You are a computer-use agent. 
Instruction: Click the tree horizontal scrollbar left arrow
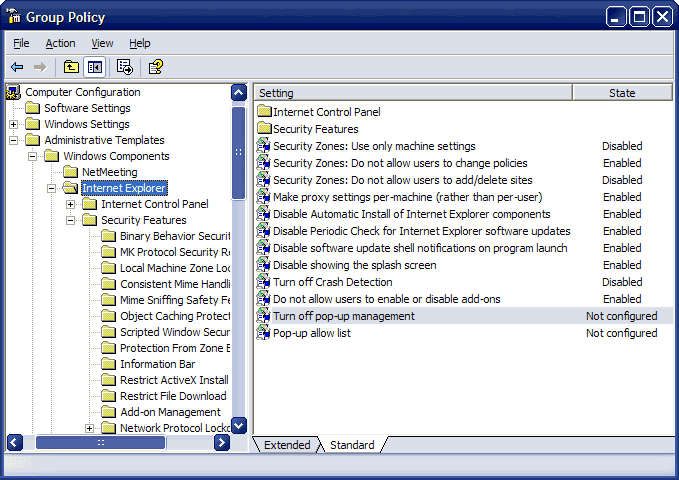[x=15, y=442]
